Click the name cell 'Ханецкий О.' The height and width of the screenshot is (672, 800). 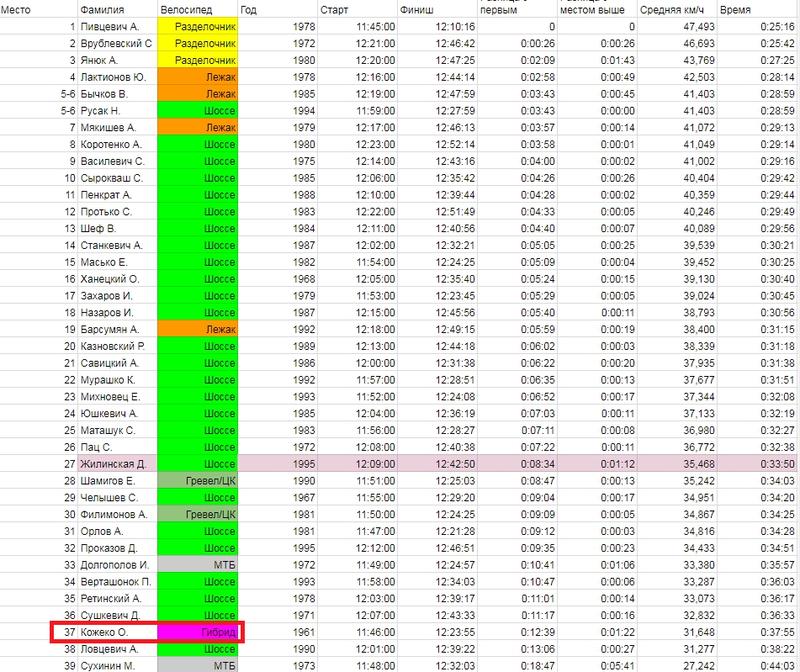(118, 279)
